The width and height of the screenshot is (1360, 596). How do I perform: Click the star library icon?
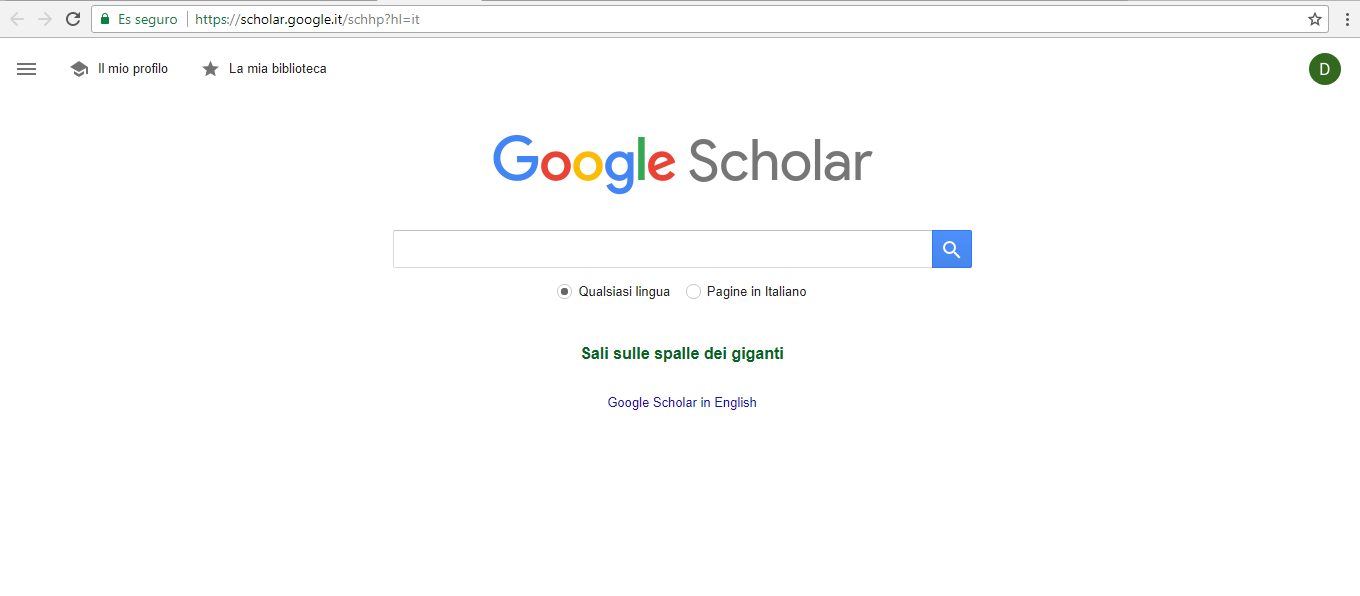click(x=210, y=69)
